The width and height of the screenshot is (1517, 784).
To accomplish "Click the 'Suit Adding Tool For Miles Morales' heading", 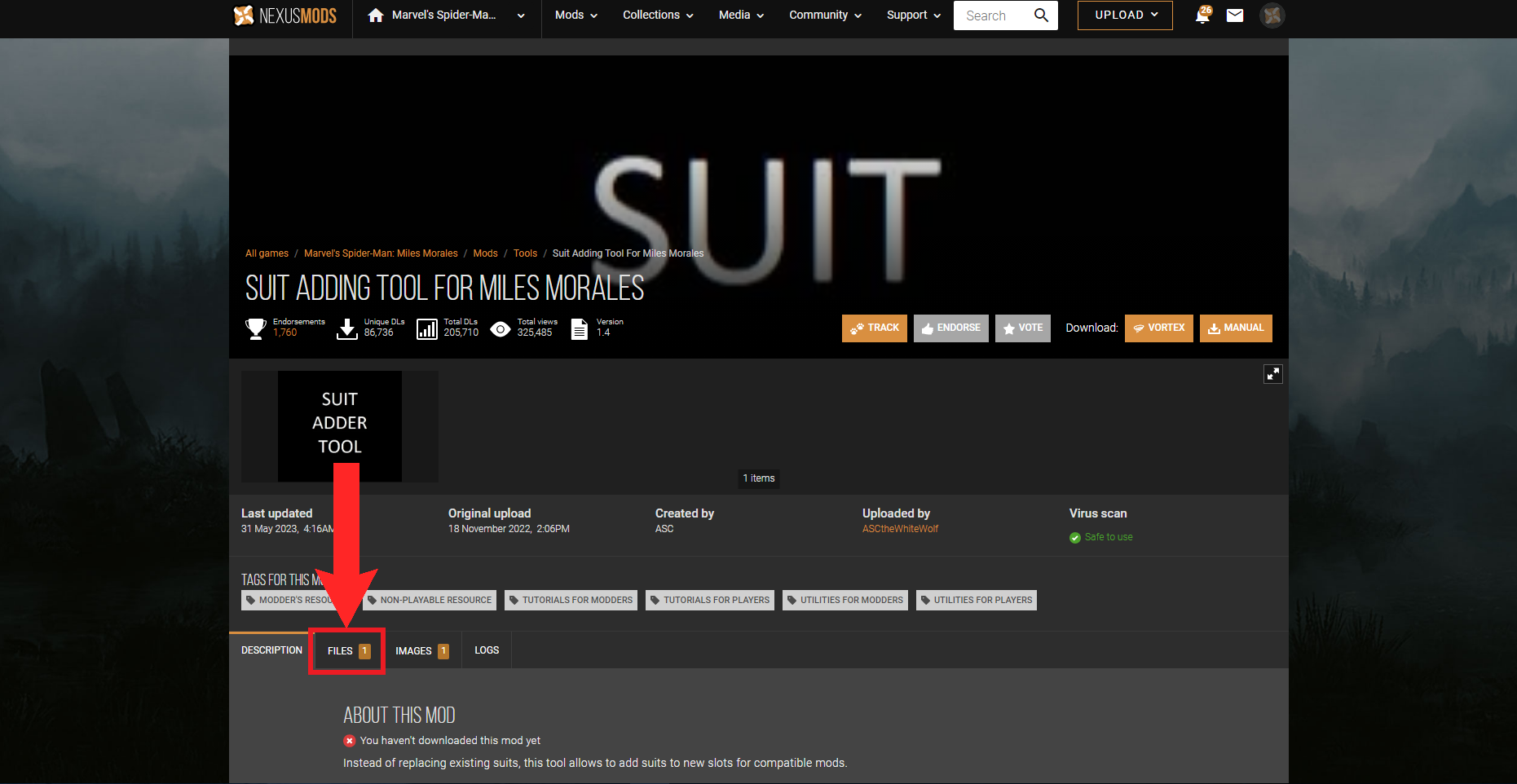I will pyautogui.click(x=445, y=288).
